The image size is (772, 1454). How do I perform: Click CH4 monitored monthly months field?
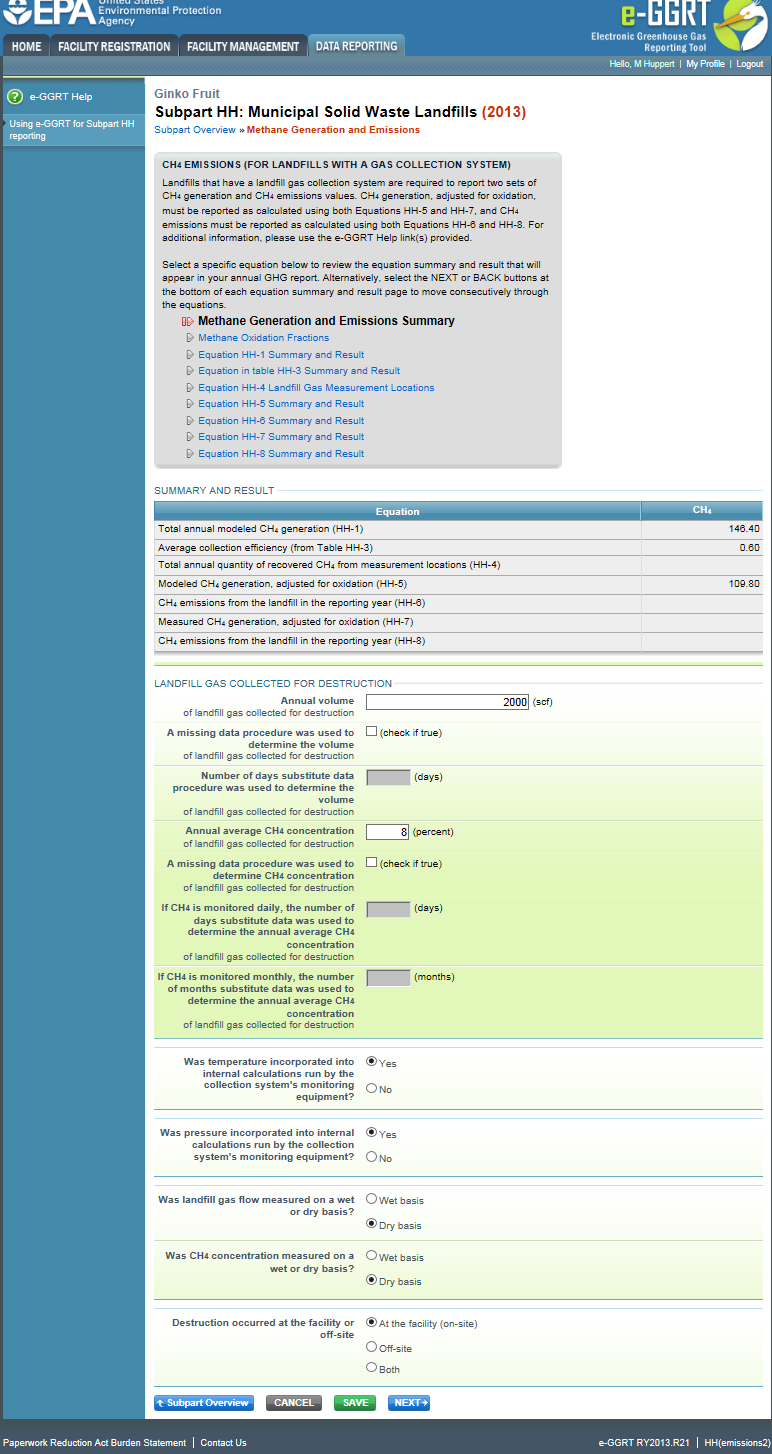[388, 978]
